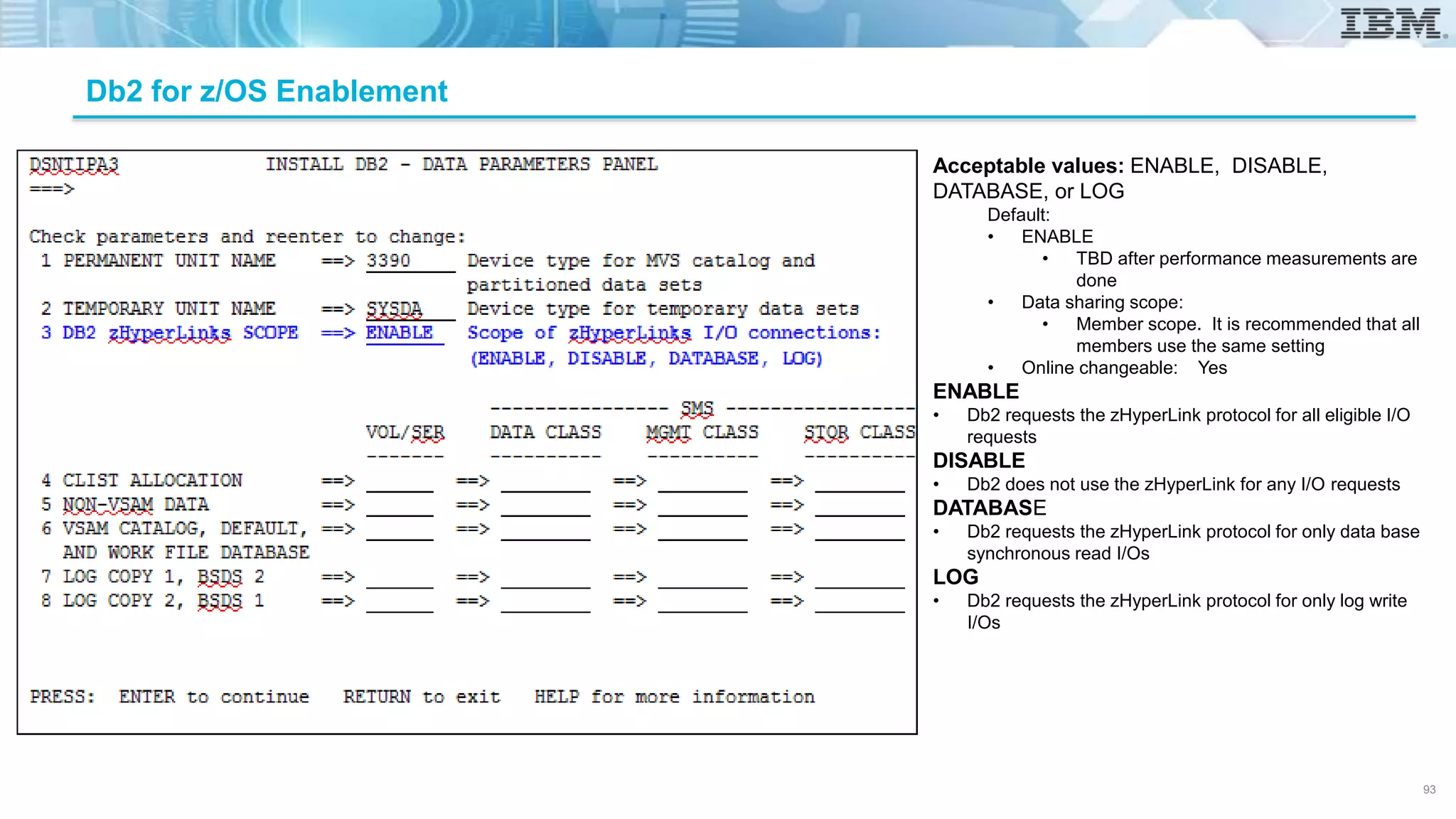
Task: Click the '3 DB2 zHyperLinks SCOPE' label
Action: (170, 333)
